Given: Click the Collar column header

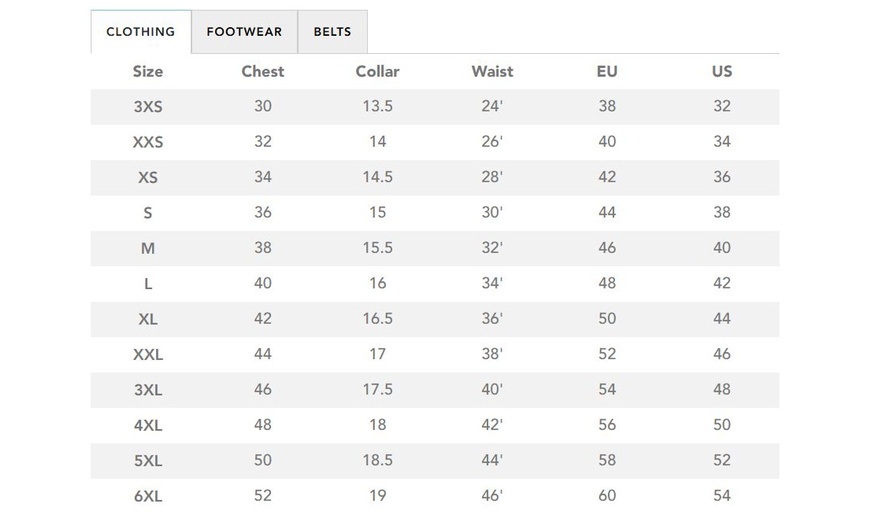Looking at the screenshot, I should [x=377, y=71].
